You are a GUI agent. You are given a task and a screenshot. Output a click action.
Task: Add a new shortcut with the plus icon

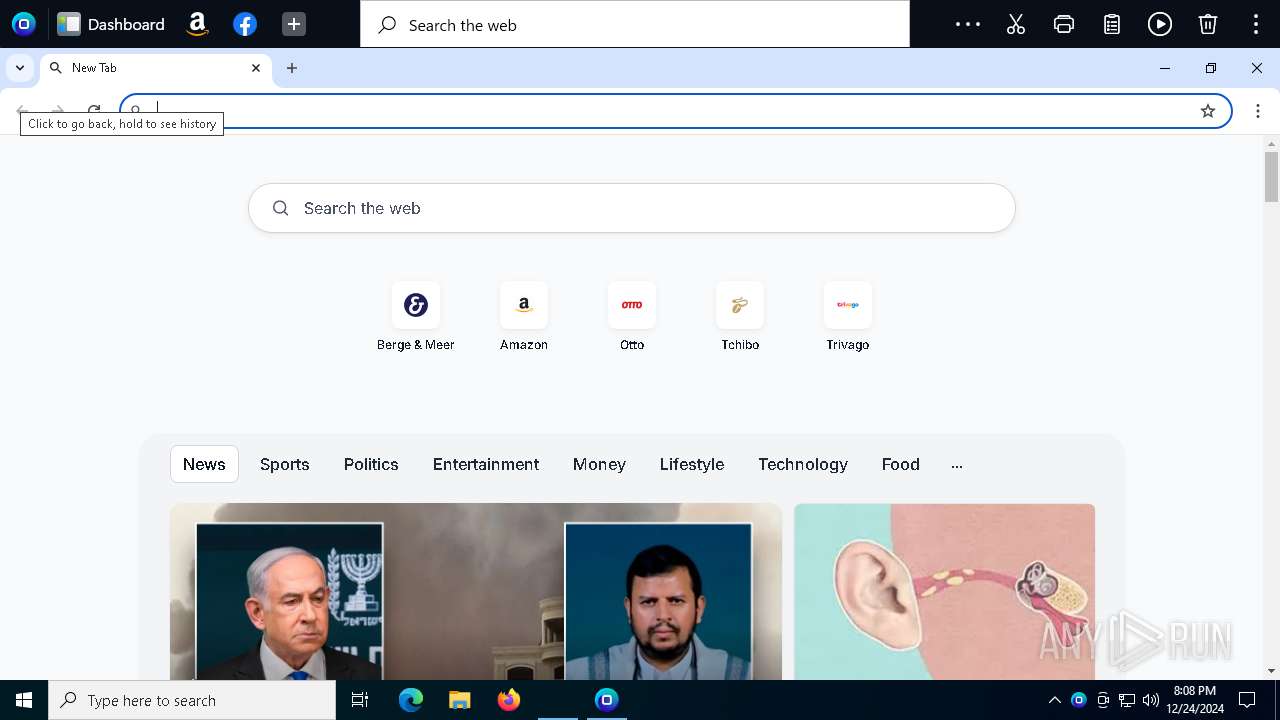click(x=294, y=24)
